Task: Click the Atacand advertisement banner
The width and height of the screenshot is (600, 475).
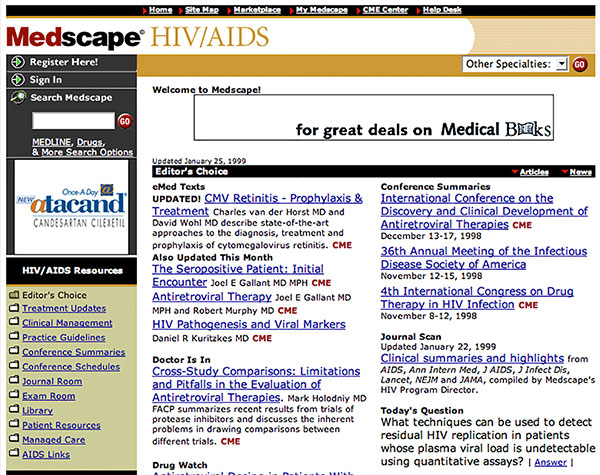Action: click(x=71, y=207)
